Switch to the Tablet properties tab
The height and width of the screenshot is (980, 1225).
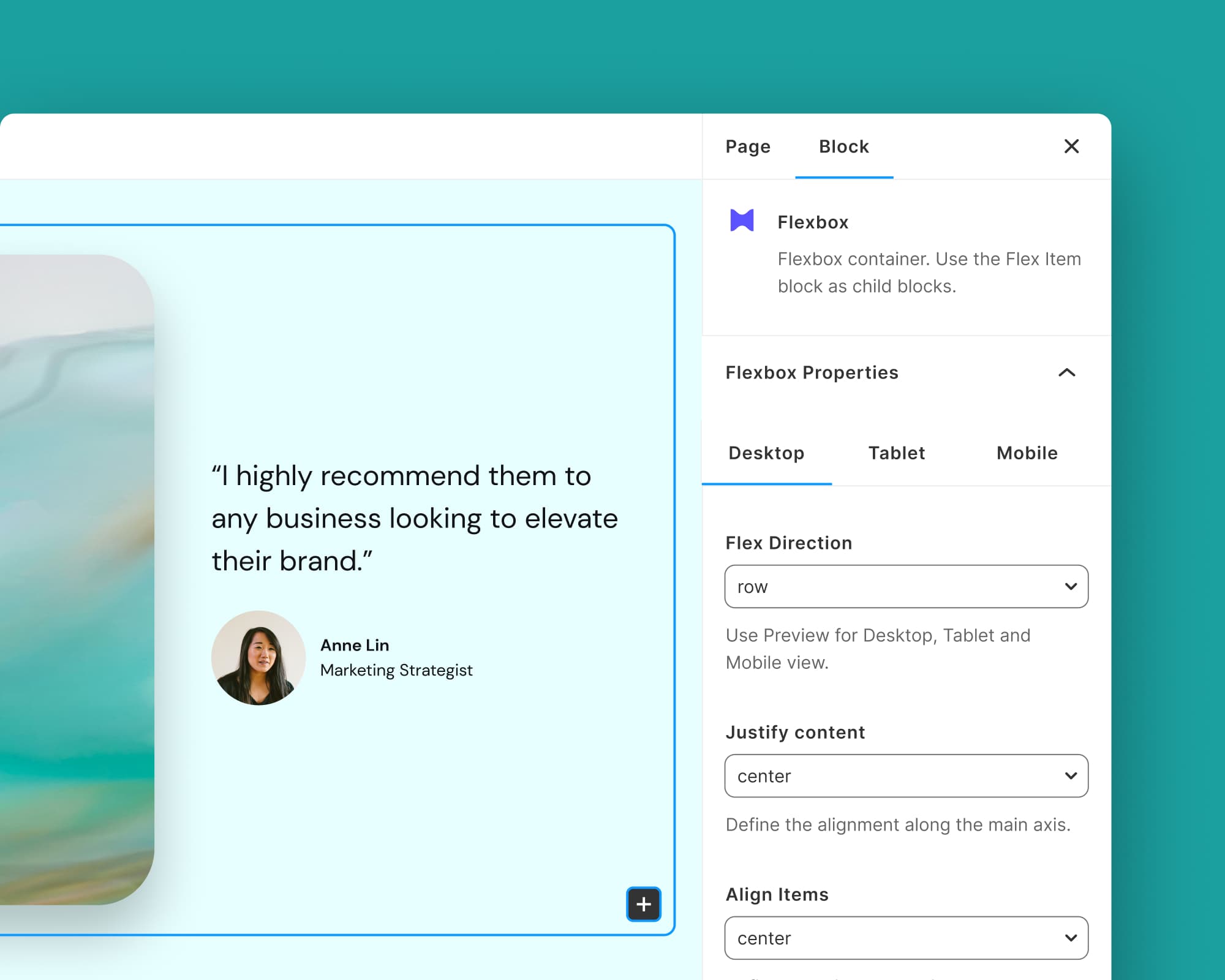point(897,453)
